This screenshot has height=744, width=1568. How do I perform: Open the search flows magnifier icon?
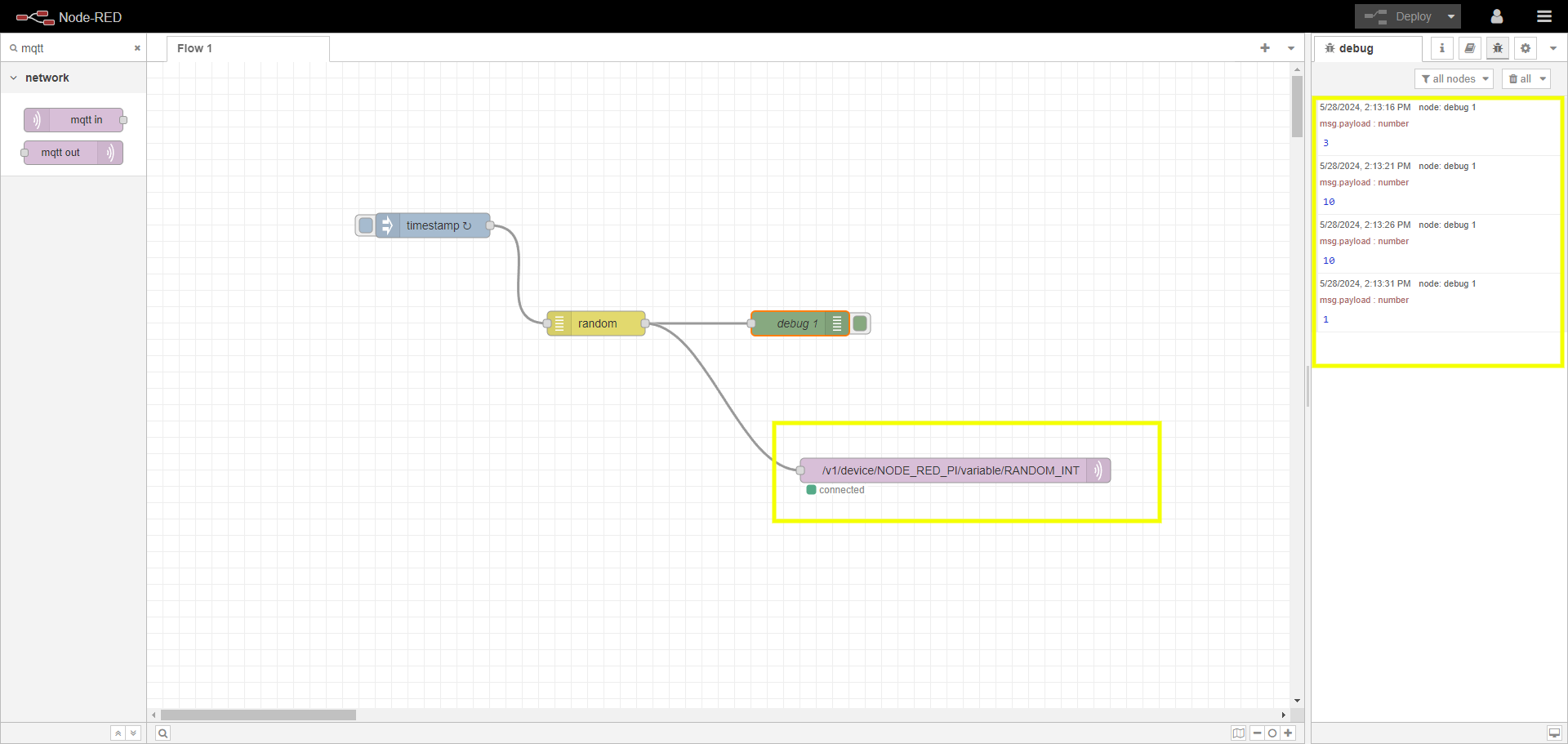click(163, 733)
